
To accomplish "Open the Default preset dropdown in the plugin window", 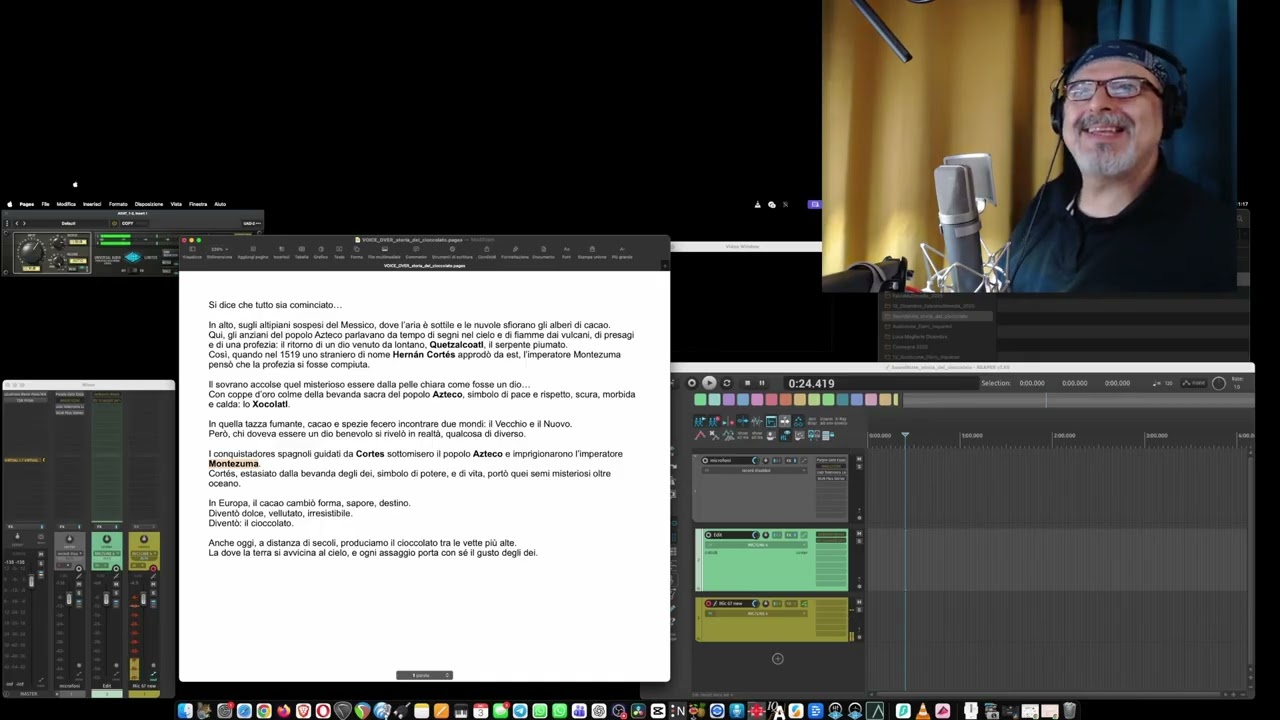I will point(68,223).
